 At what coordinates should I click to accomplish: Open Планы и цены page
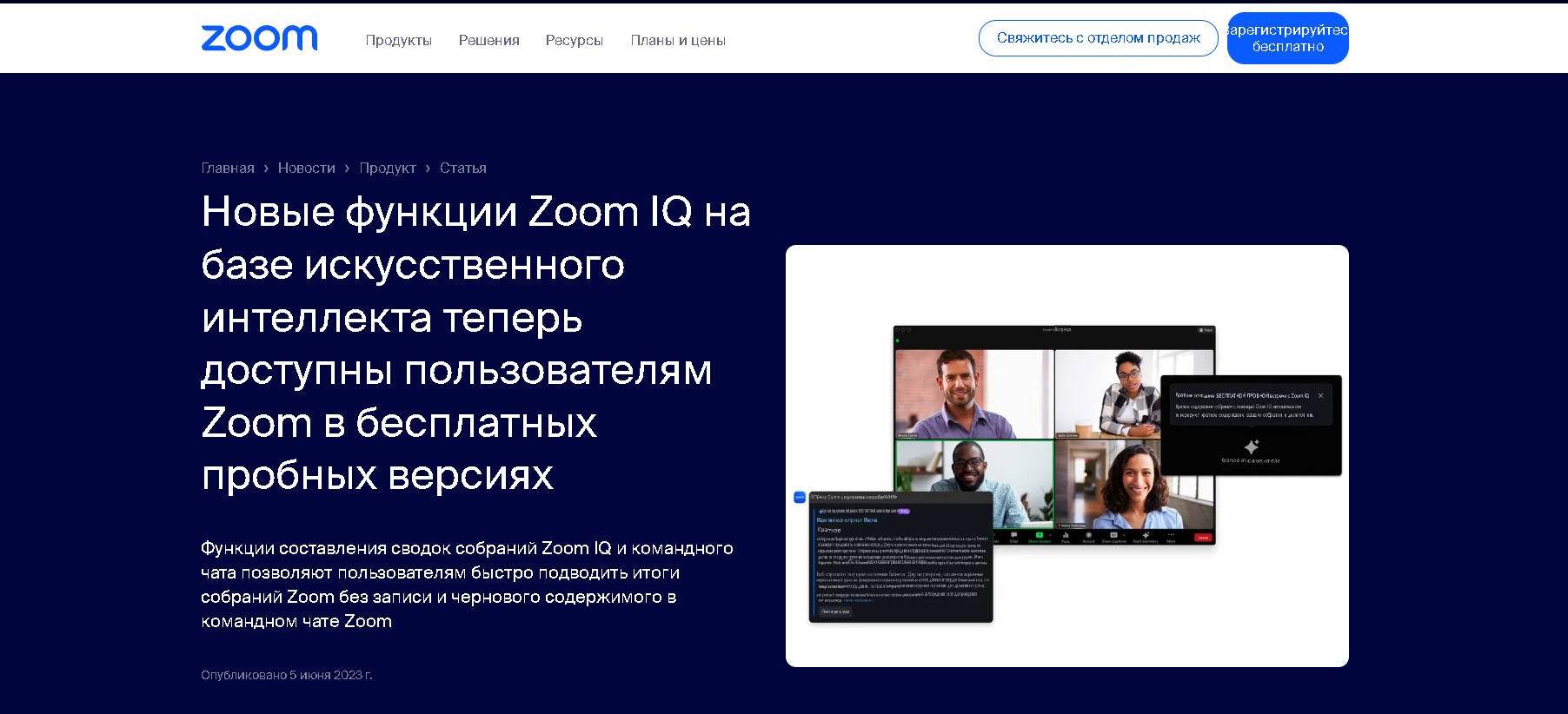(x=678, y=40)
